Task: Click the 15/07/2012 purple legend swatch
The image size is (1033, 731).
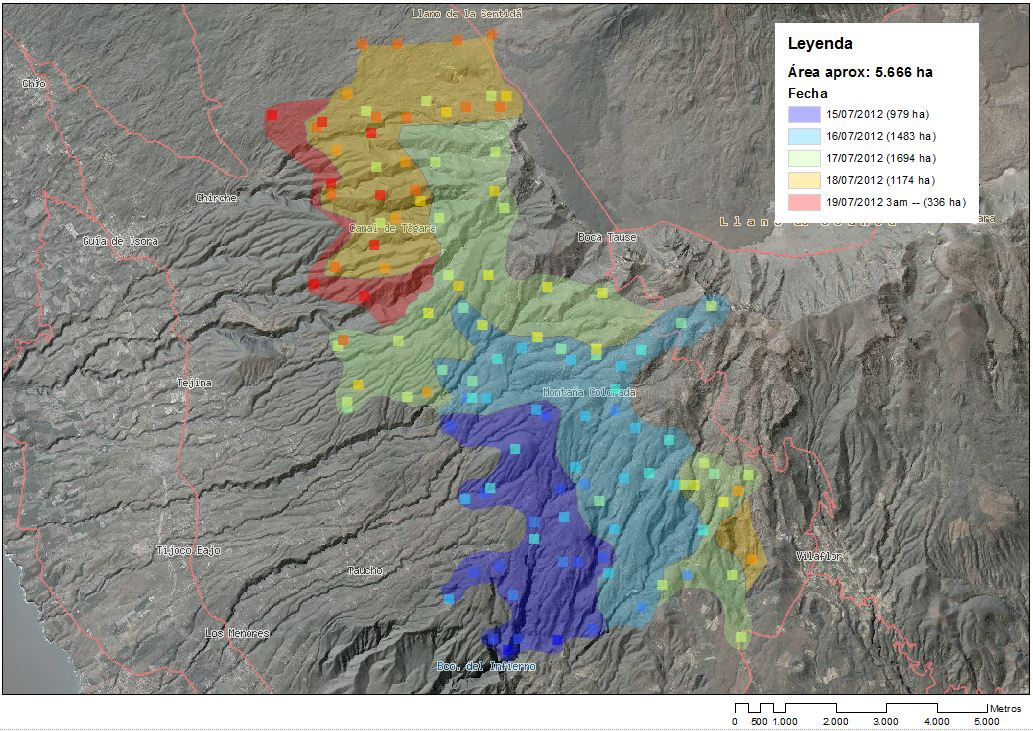Action: pyautogui.click(x=804, y=114)
